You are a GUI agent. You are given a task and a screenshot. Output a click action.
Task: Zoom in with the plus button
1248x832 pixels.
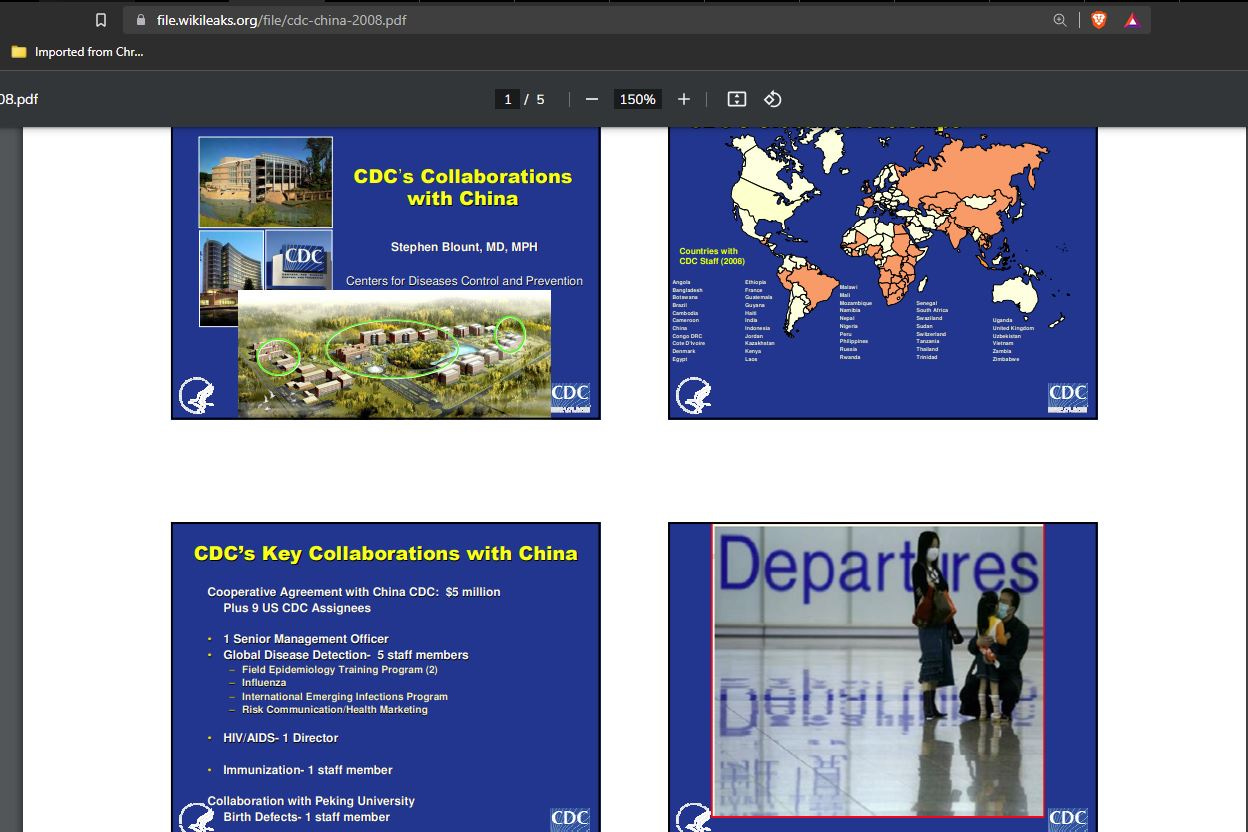pos(684,99)
